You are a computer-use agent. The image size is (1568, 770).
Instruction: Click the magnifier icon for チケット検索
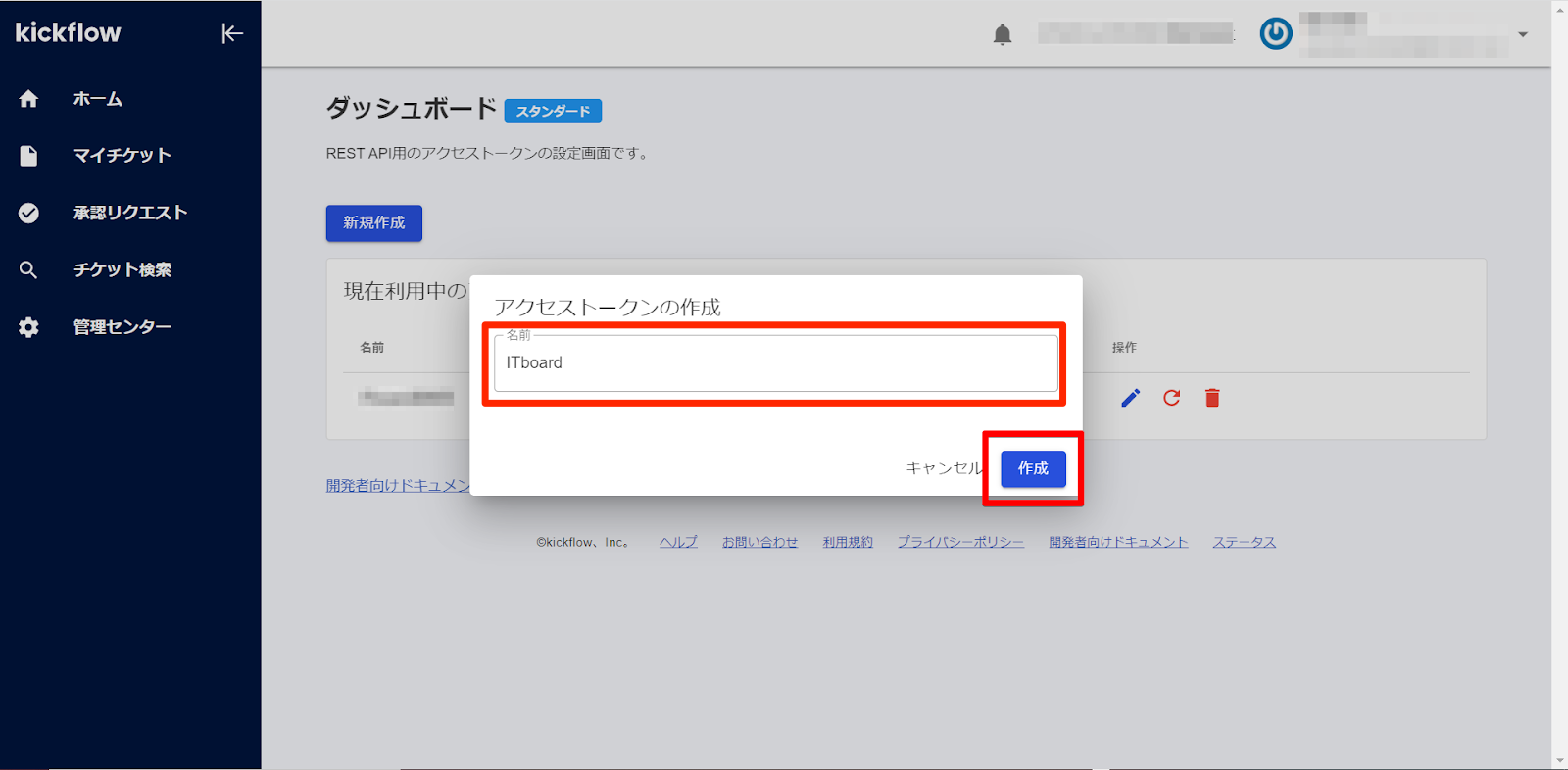point(28,270)
